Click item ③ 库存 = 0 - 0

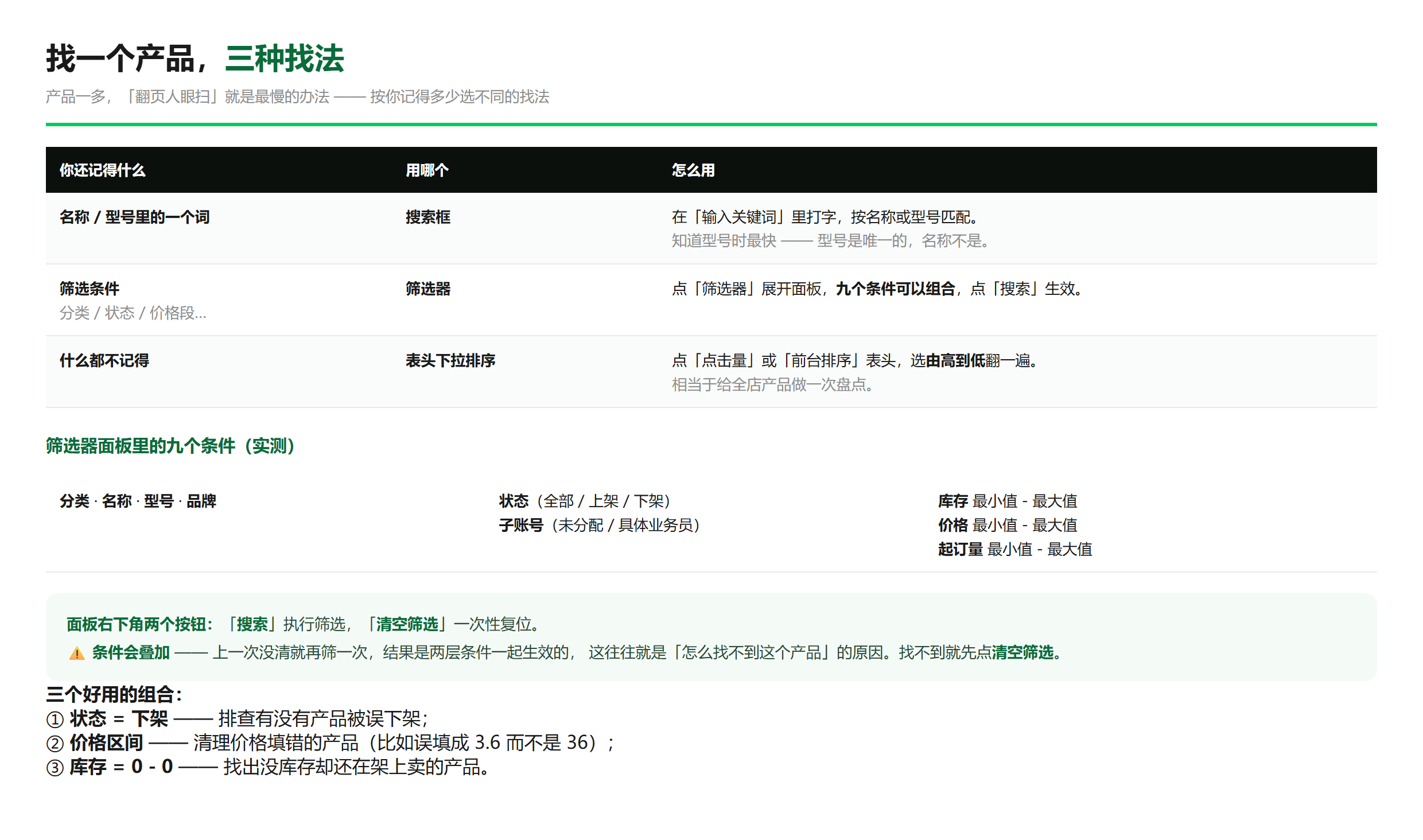tap(268, 767)
